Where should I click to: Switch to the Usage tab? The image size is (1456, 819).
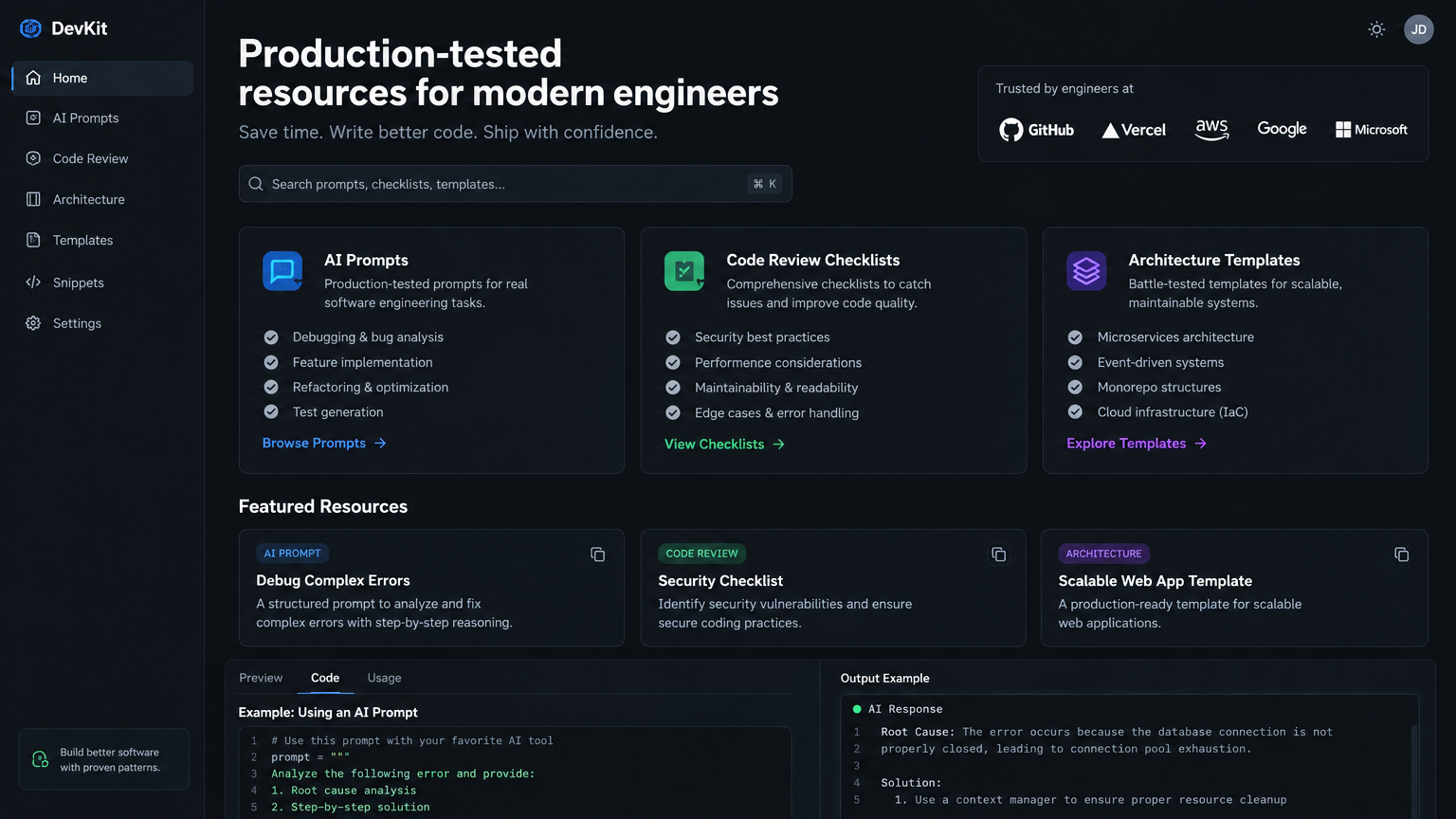click(384, 678)
